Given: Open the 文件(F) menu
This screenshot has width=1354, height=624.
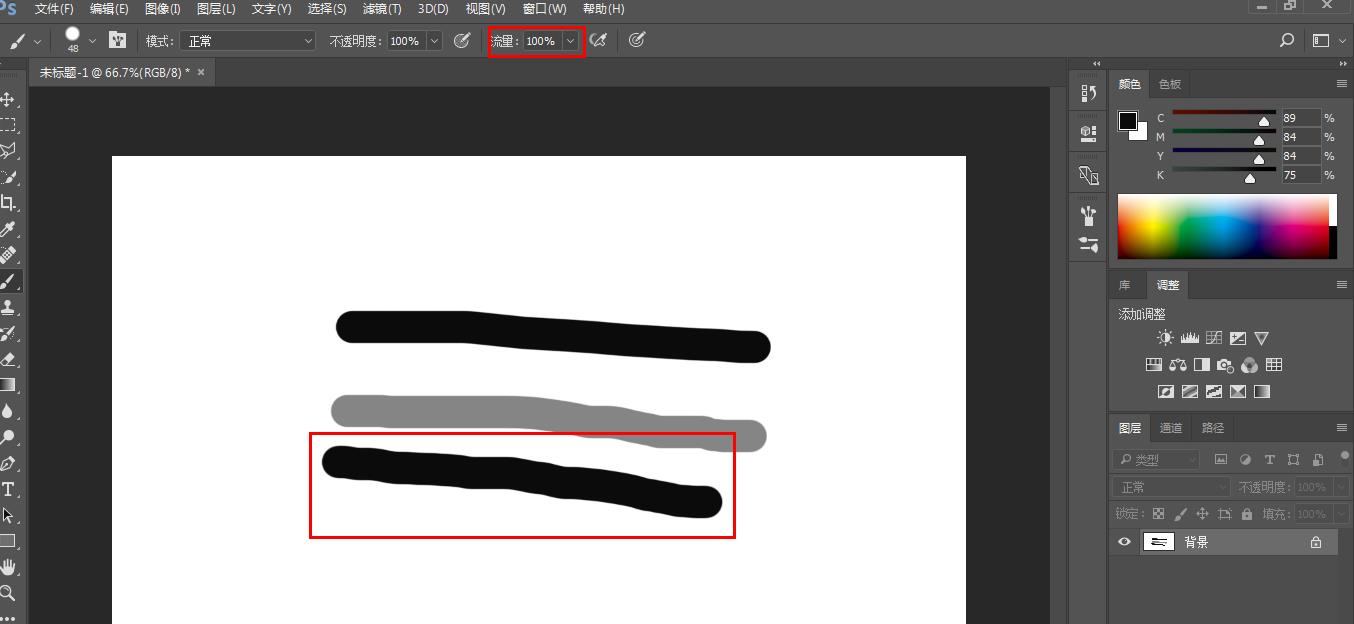Looking at the screenshot, I should pos(55,9).
